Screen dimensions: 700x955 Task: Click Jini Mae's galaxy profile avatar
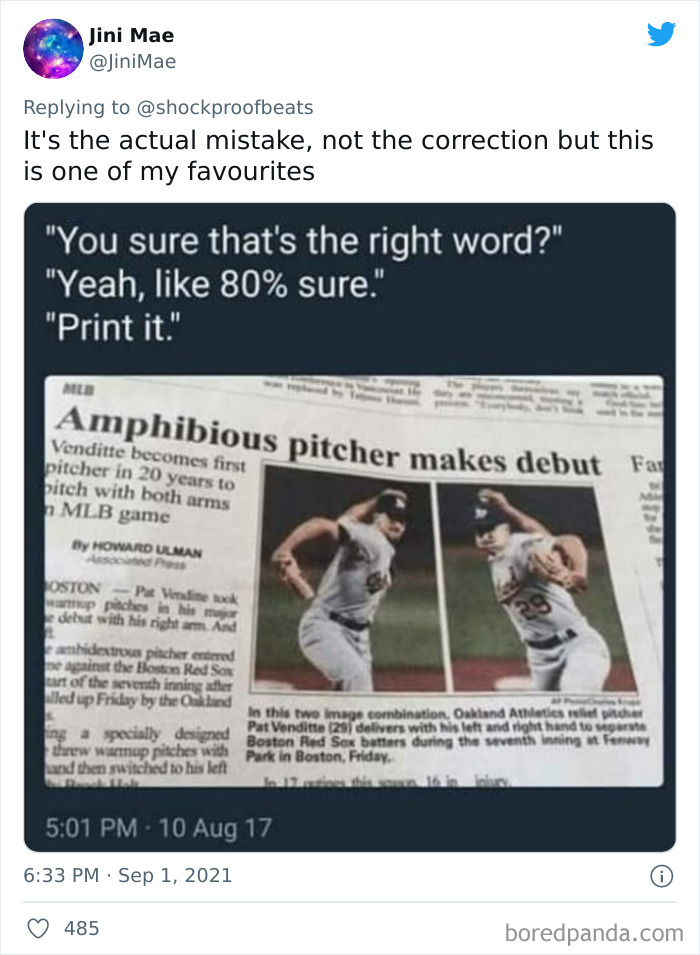52,47
